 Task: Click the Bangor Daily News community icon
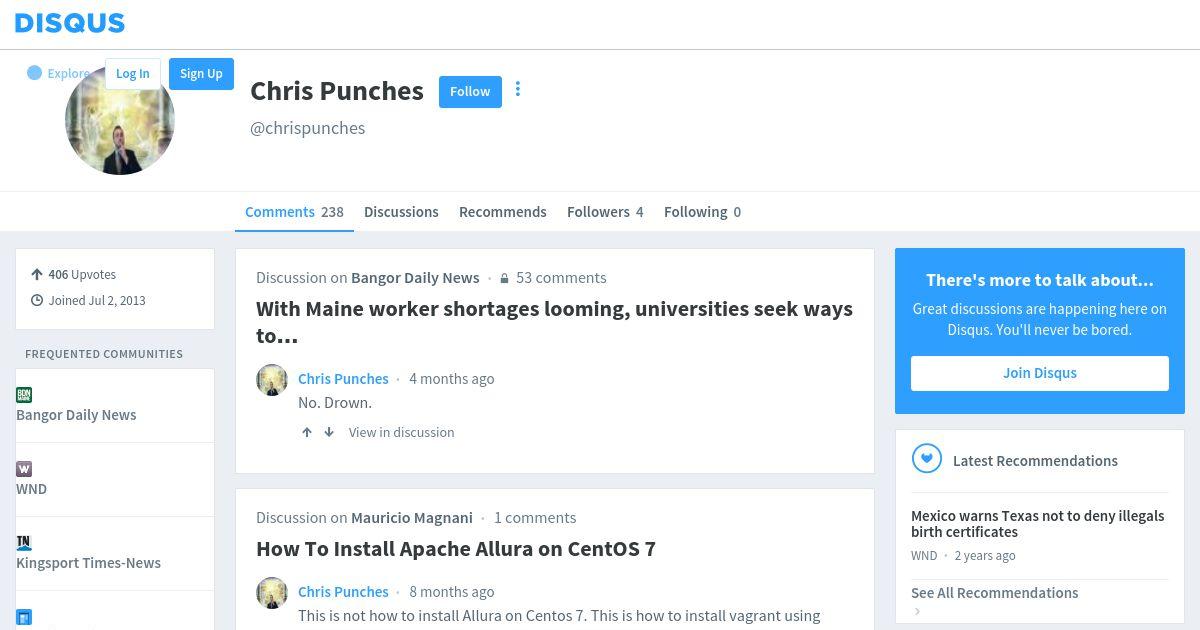[x=24, y=394]
